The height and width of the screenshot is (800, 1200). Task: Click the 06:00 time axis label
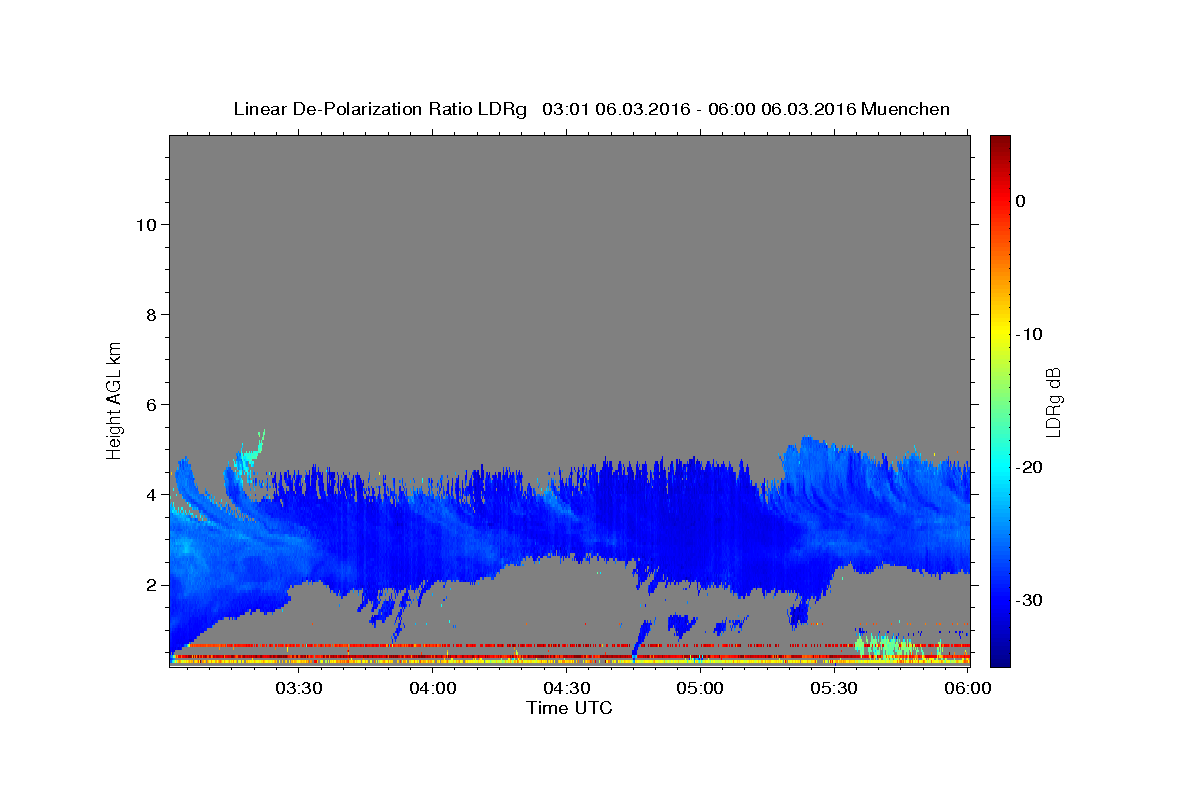click(968, 690)
